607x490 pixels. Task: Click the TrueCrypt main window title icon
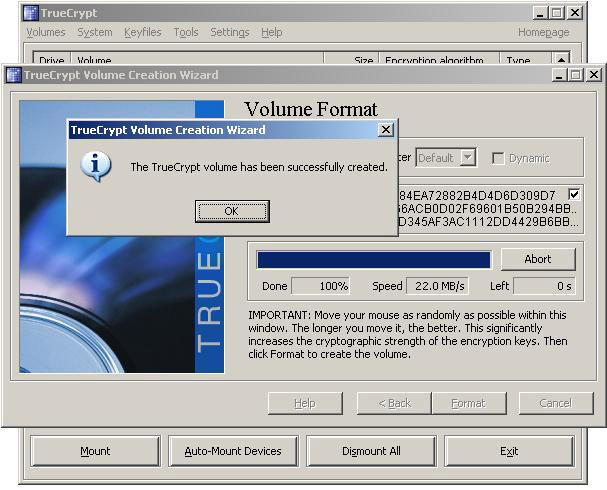31,13
